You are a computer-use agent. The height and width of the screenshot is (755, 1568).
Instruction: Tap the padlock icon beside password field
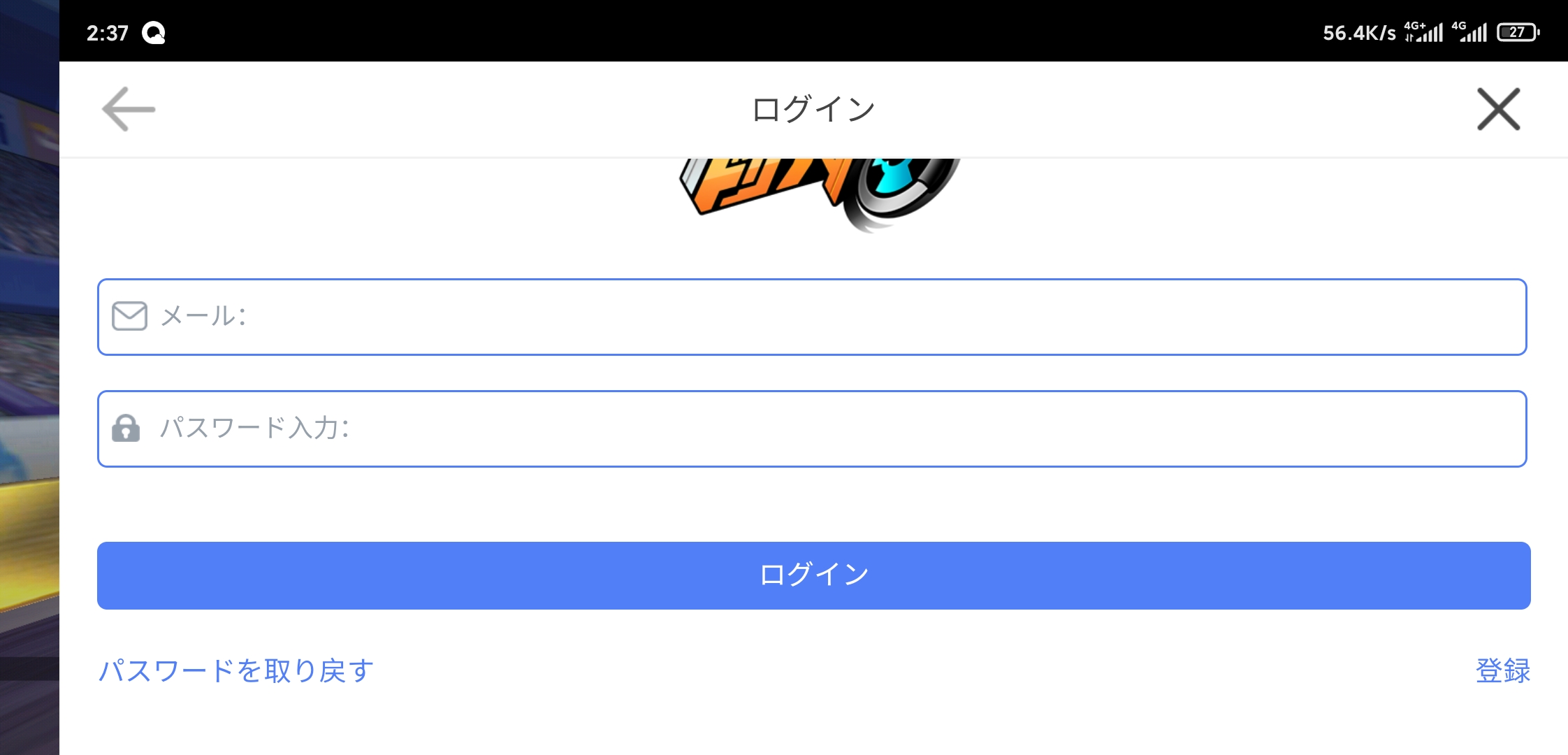pos(128,429)
